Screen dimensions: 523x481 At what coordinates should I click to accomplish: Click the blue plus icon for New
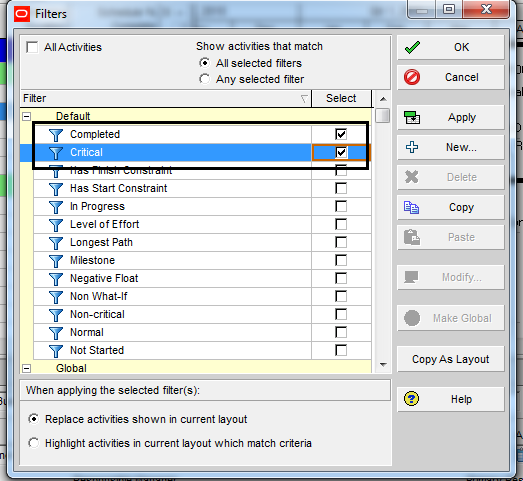tap(412, 147)
